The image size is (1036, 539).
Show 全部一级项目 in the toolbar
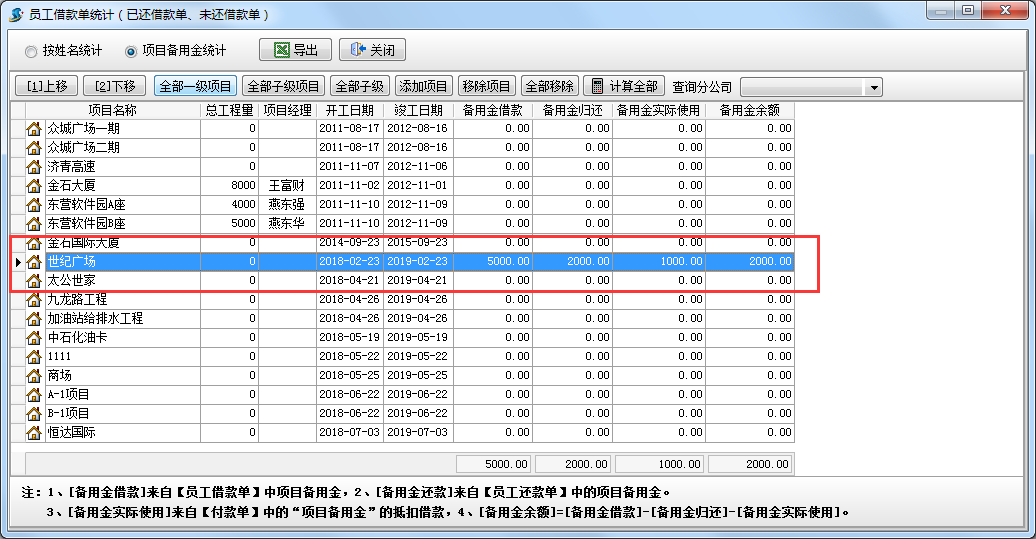[196, 87]
